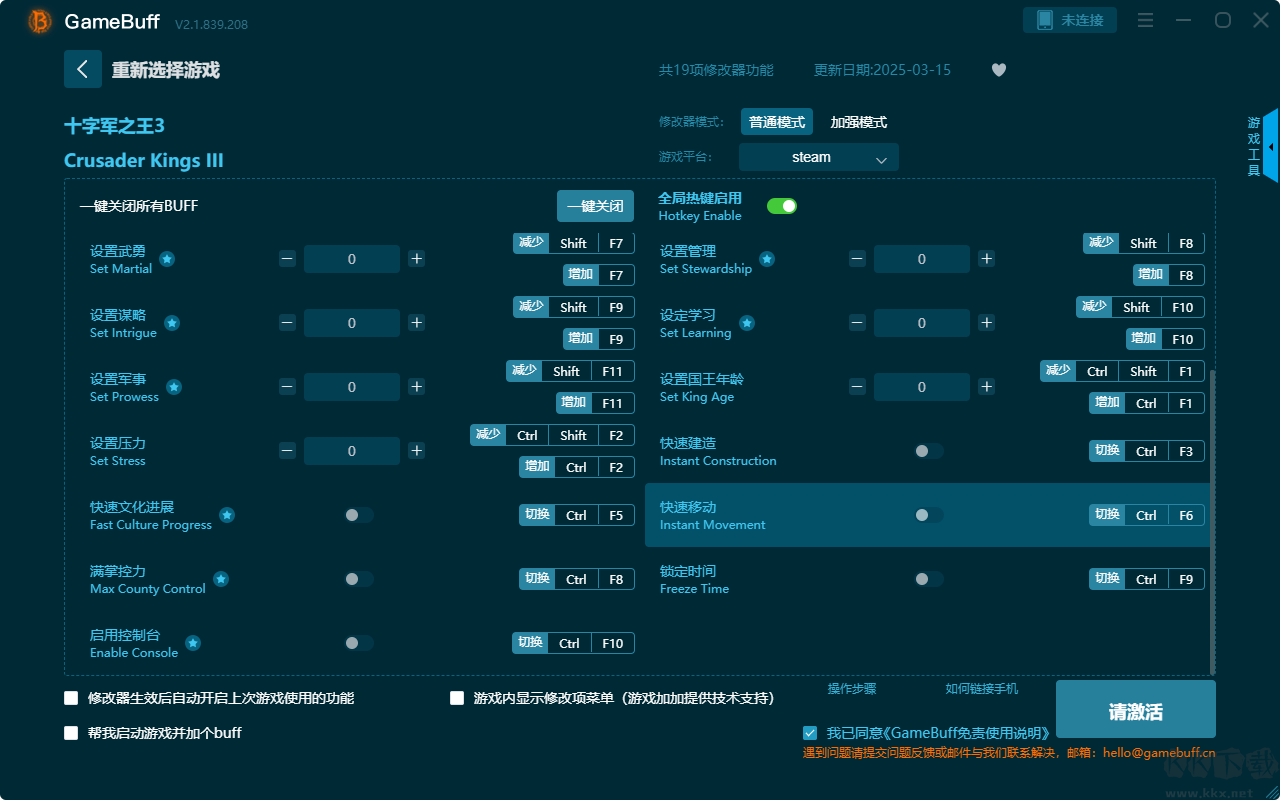Toggle the global Hotkey Enable switch

point(781,206)
